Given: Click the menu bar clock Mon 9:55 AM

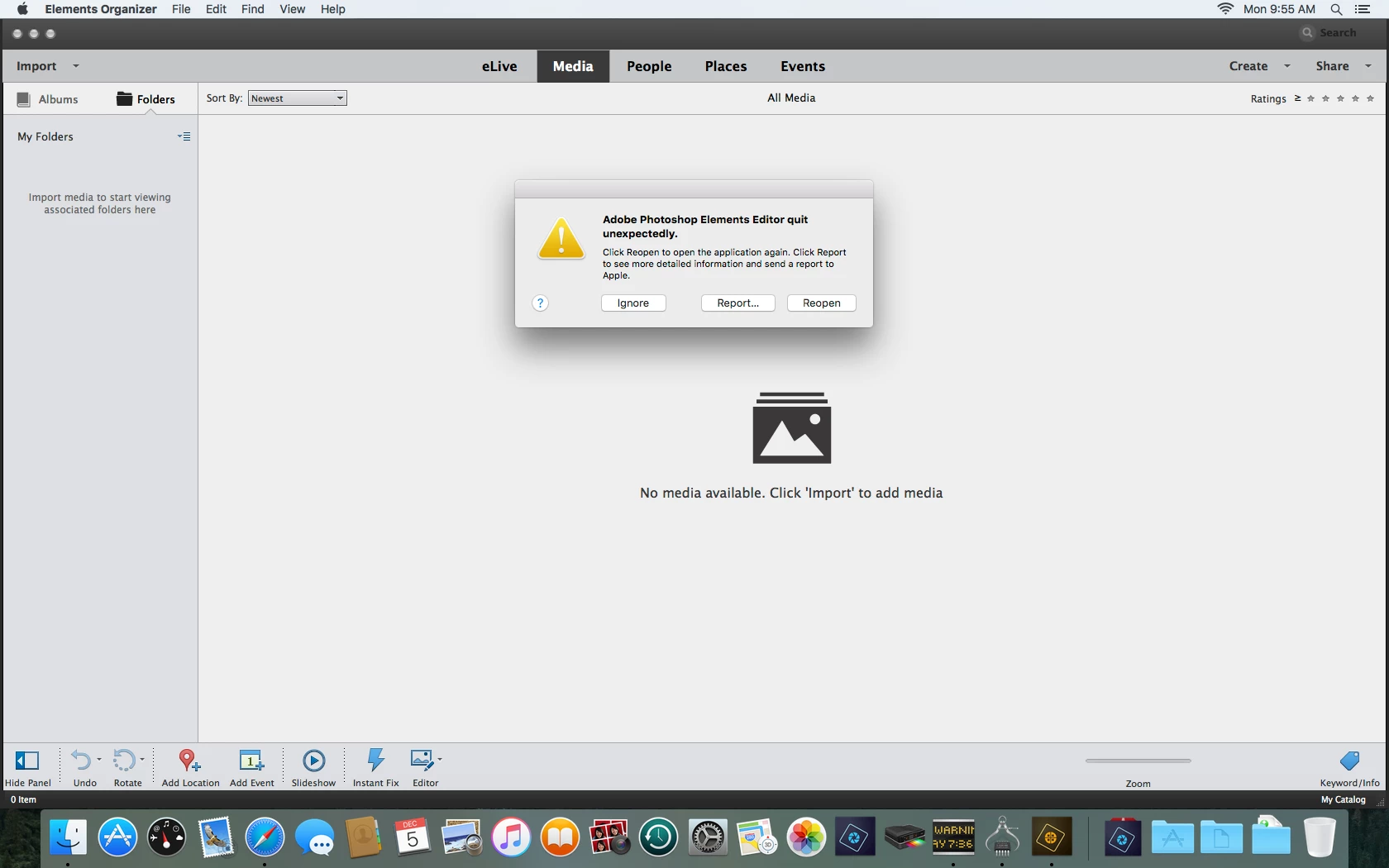Looking at the screenshot, I should (1279, 9).
